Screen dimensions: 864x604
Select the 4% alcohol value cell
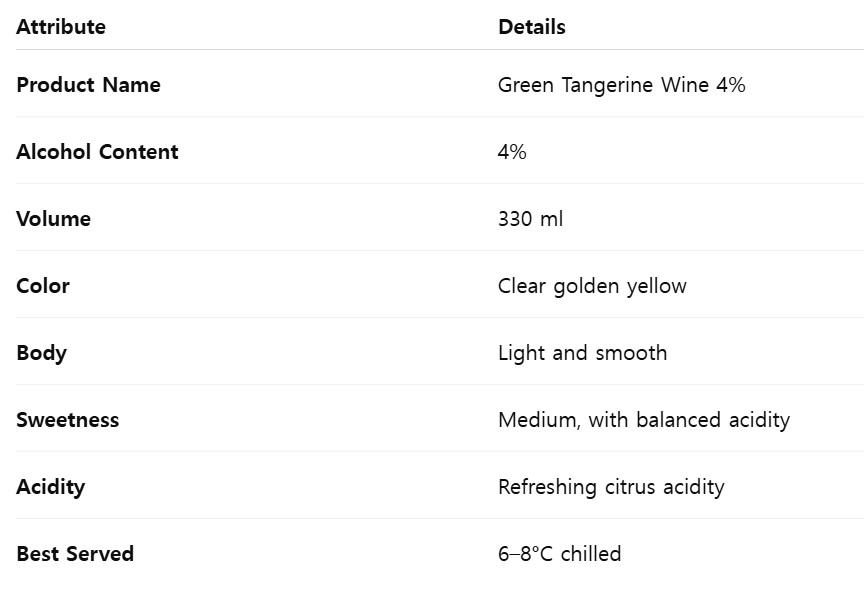pos(512,152)
